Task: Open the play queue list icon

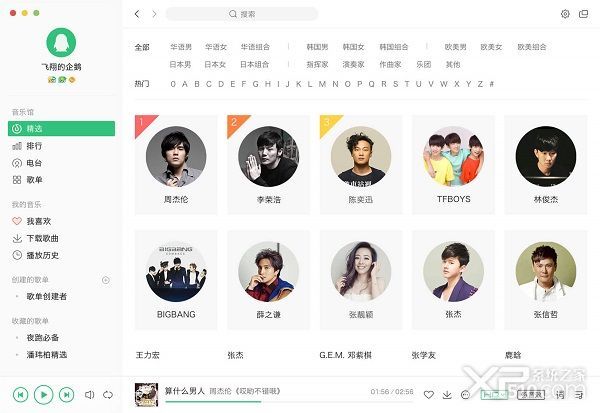Action: [579, 395]
